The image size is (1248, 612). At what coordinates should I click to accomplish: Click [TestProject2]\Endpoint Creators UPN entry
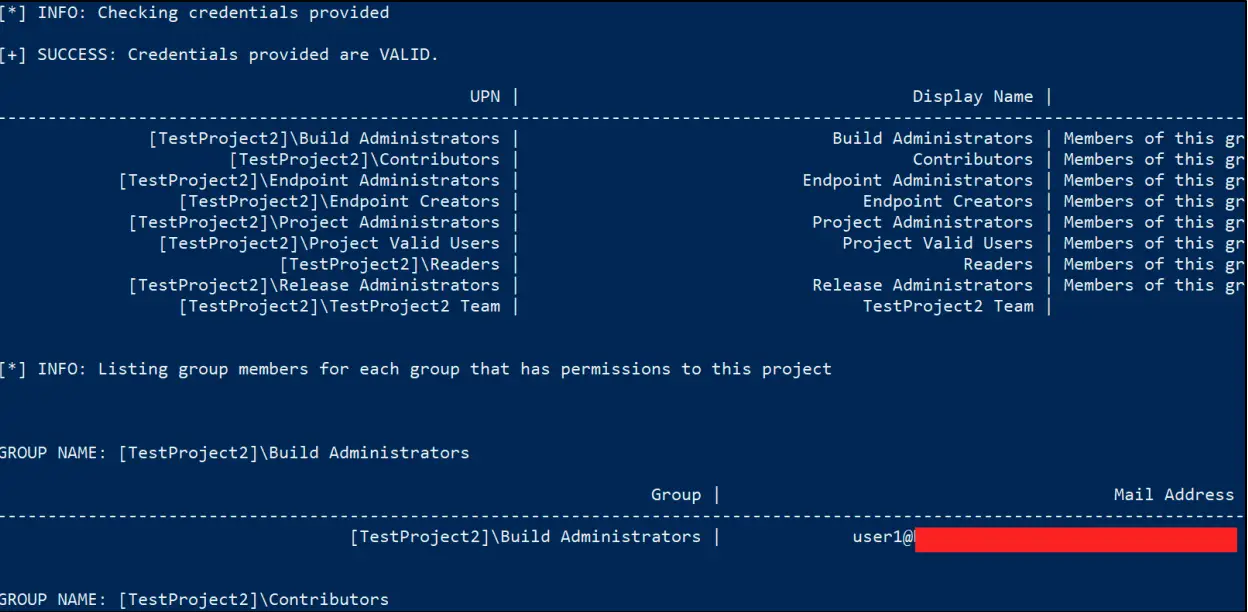tap(340, 201)
